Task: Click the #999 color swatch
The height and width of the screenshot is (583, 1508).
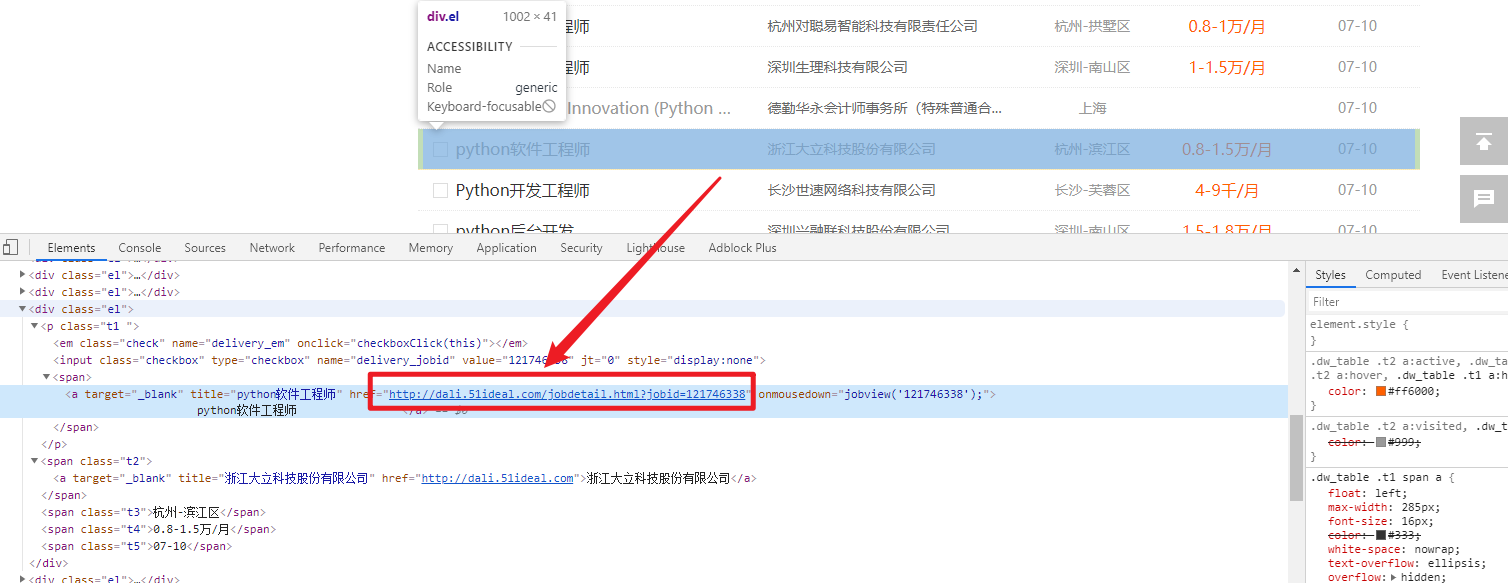Action: tap(1382, 442)
